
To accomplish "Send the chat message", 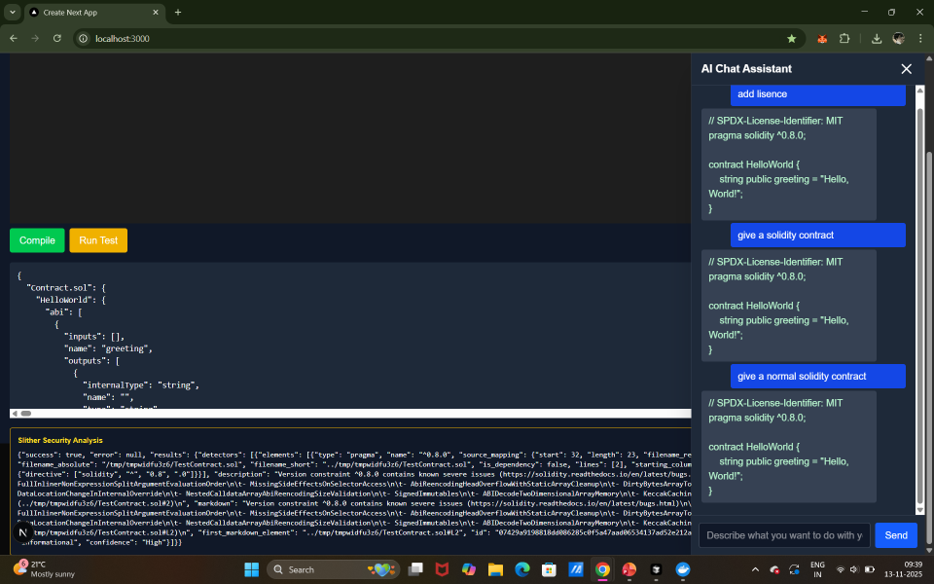I will point(896,535).
